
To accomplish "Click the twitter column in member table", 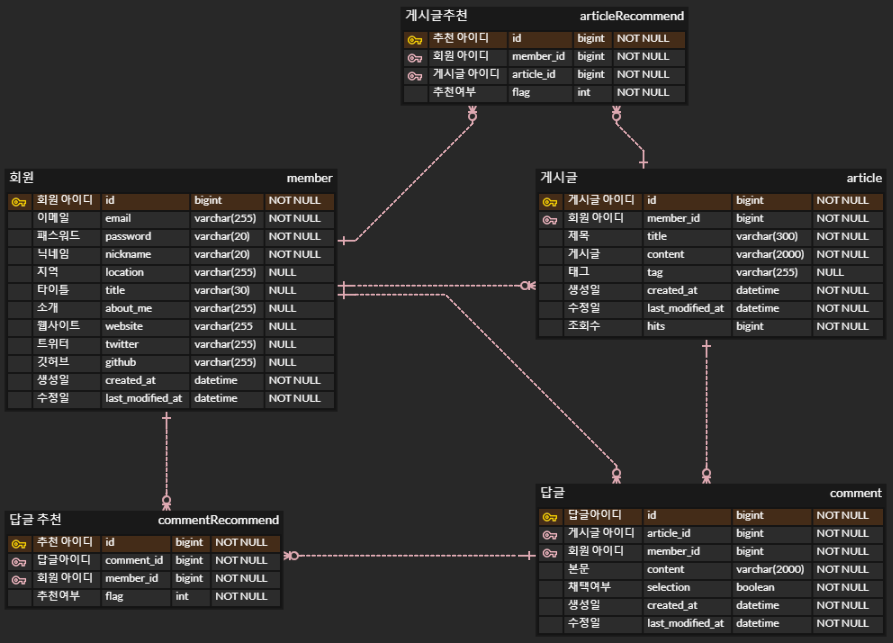I will click(121, 344).
